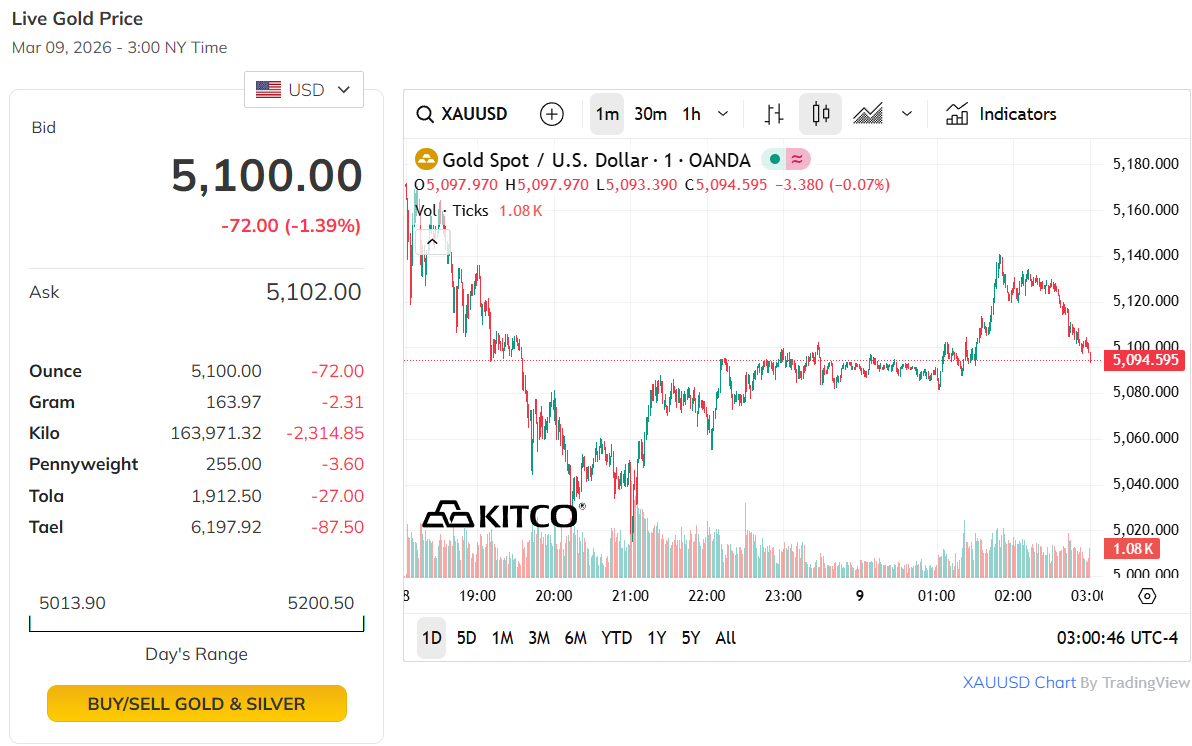Select the 5D date range tab
This screenshot has width=1192, height=746.
click(466, 638)
